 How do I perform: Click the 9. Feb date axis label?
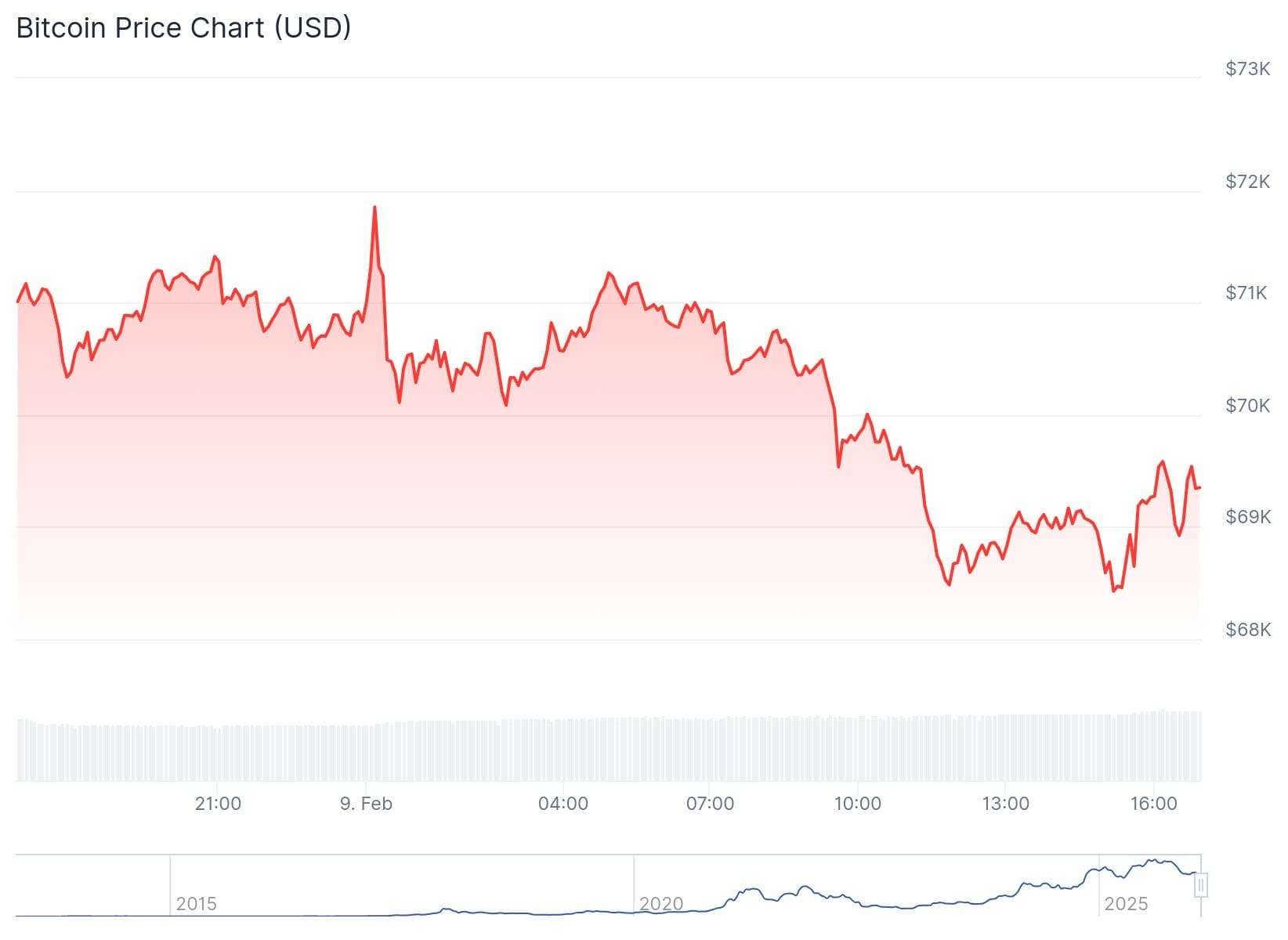coord(366,804)
